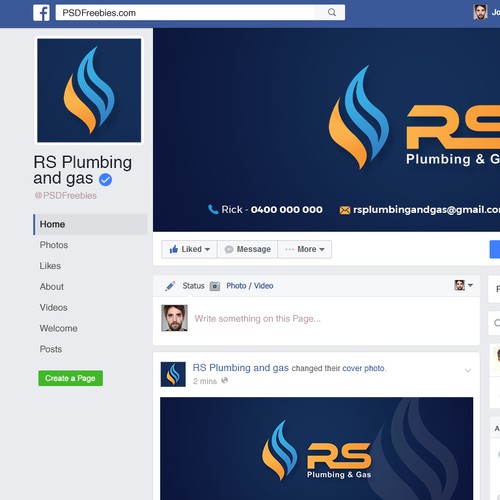Click the post's globe privacy icon
The height and width of the screenshot is (500, 500).
(225, 380)
